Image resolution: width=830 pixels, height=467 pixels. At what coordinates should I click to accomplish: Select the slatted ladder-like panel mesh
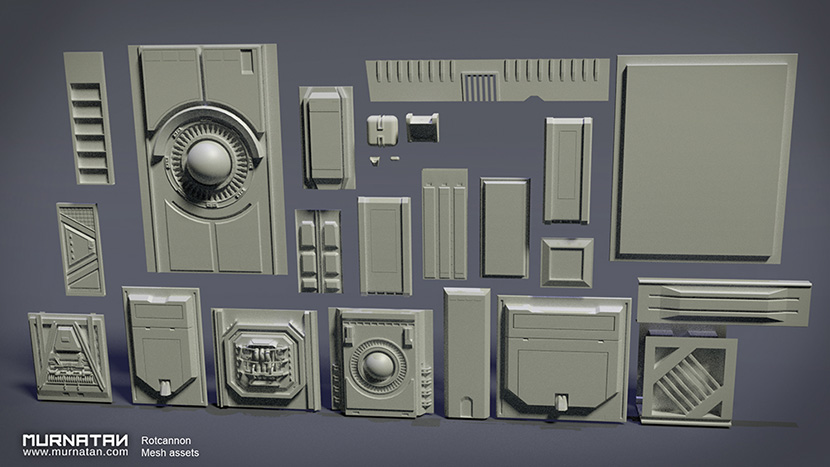(x=89, y=118)
